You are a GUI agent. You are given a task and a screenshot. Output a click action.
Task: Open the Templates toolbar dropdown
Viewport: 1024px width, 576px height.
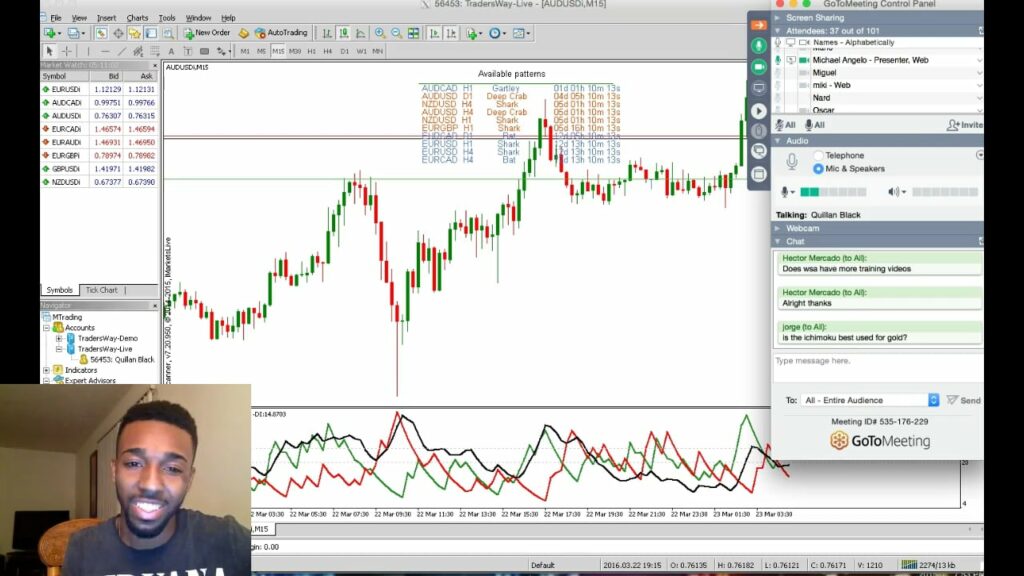(521, 33)
